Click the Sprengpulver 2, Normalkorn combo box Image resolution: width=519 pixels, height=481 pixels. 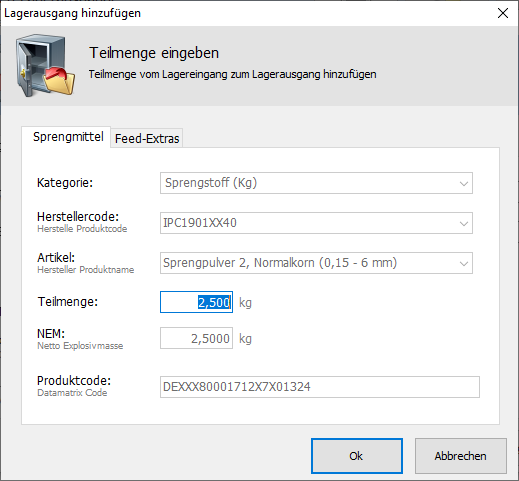(316, 263)
